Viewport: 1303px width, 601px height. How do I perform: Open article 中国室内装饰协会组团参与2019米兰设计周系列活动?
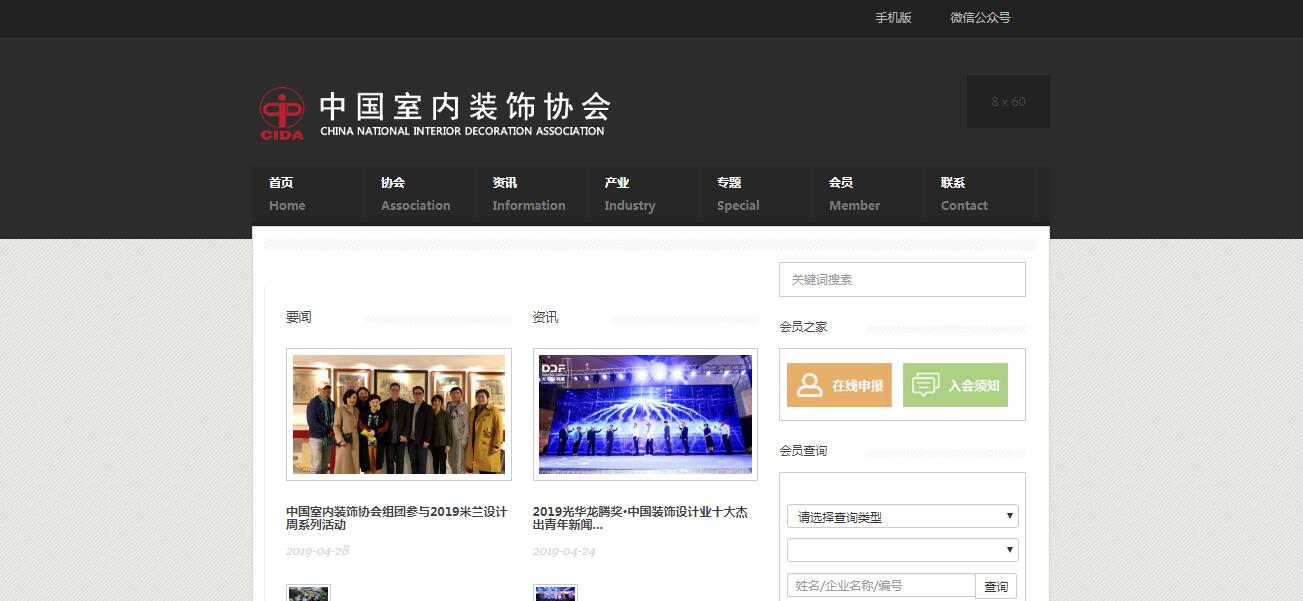click(x=397, y=518)
